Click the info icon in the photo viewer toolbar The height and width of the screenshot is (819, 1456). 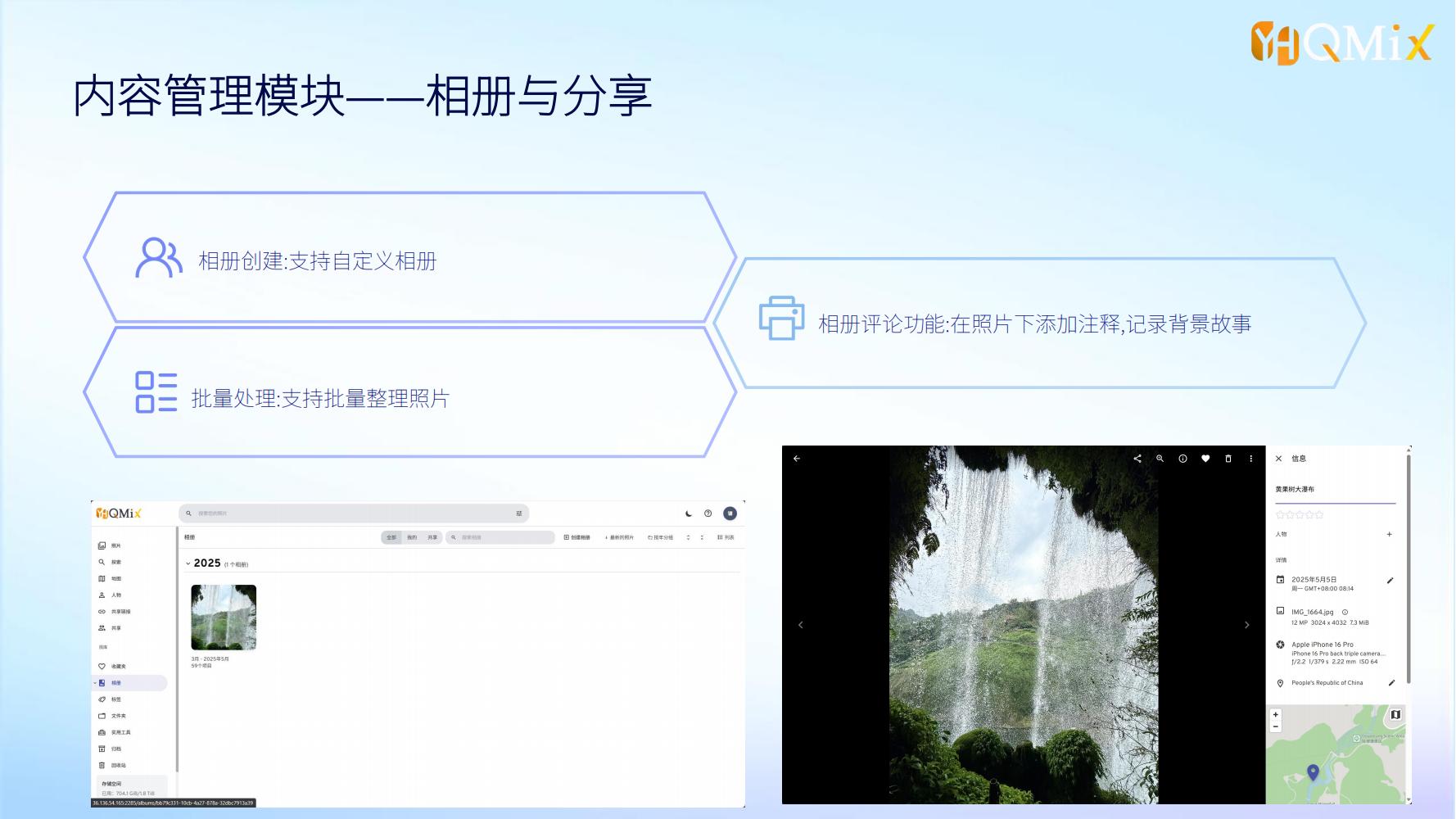click(x=1182, y=459)
